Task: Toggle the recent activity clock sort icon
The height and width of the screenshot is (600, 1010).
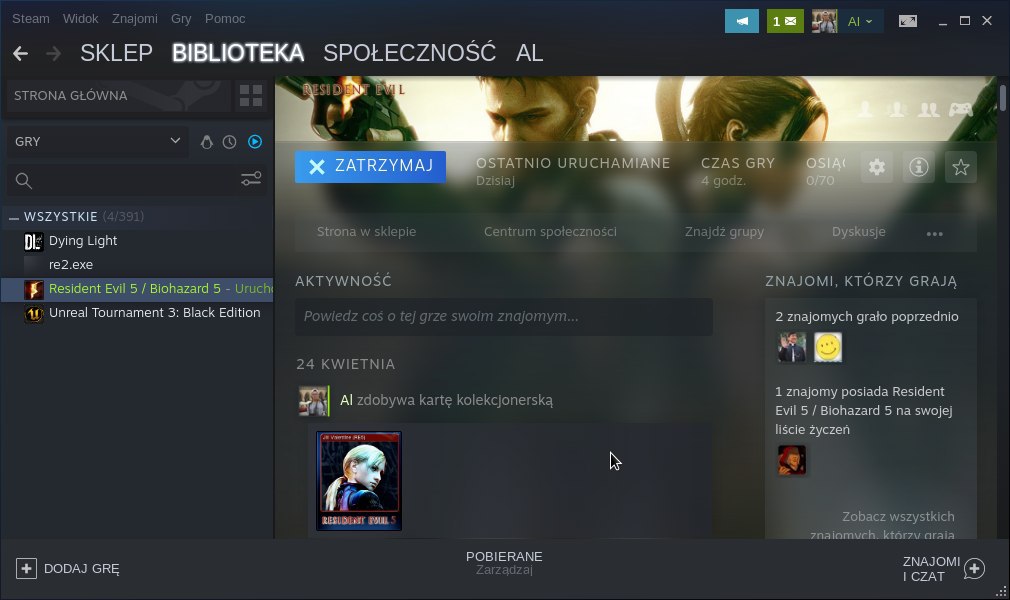Action: point(229,142)
